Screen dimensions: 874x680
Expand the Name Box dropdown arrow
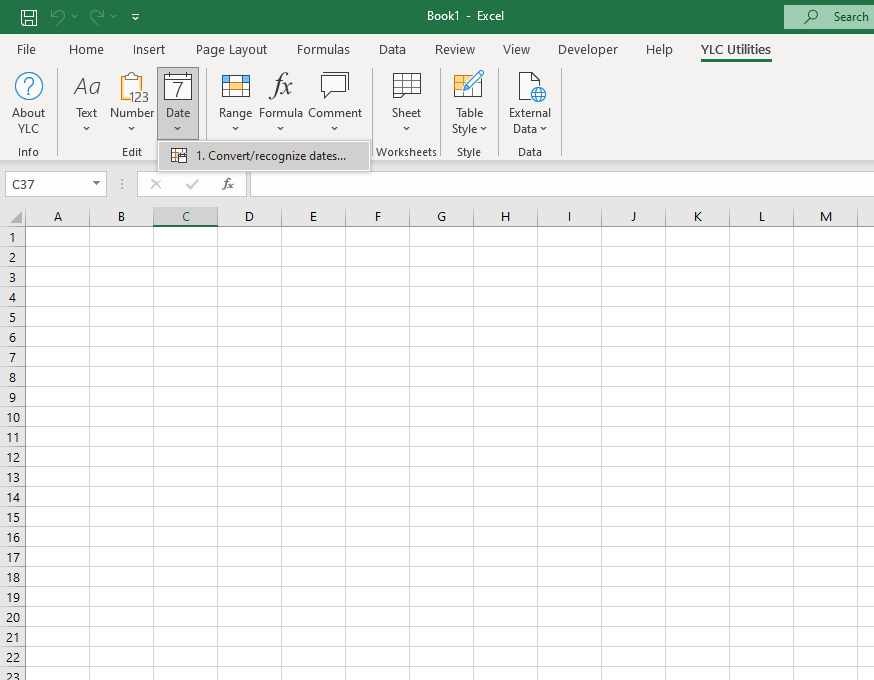coord(96,184)
